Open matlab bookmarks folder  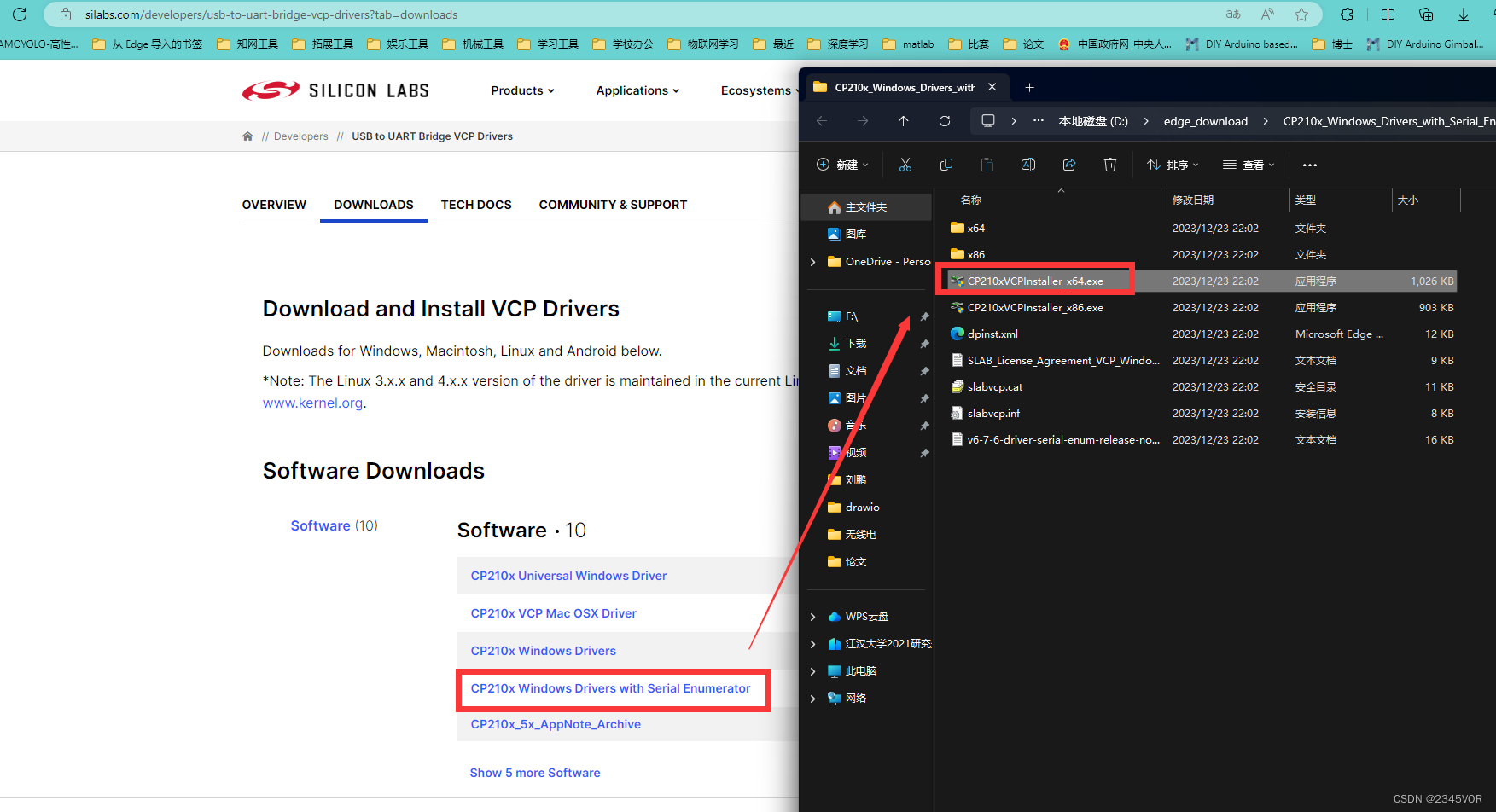908,44
